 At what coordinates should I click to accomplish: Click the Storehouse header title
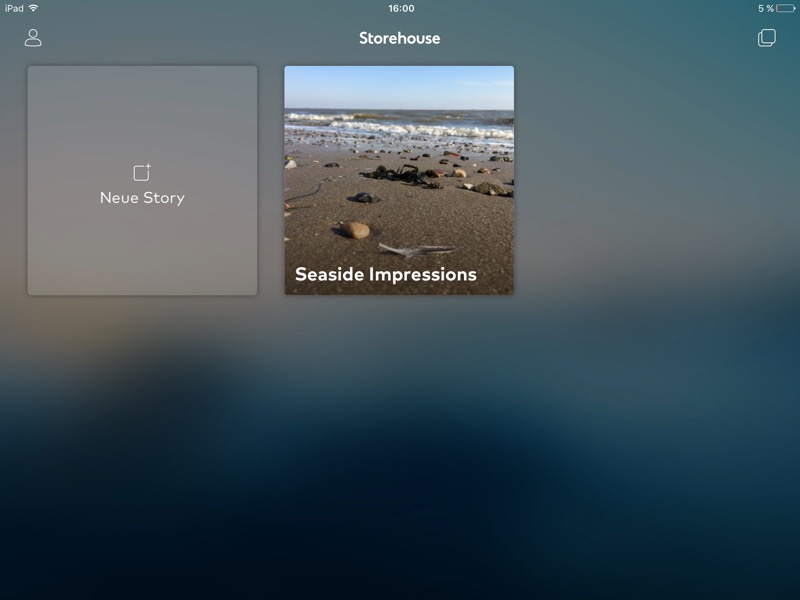[x=399, y=38]
